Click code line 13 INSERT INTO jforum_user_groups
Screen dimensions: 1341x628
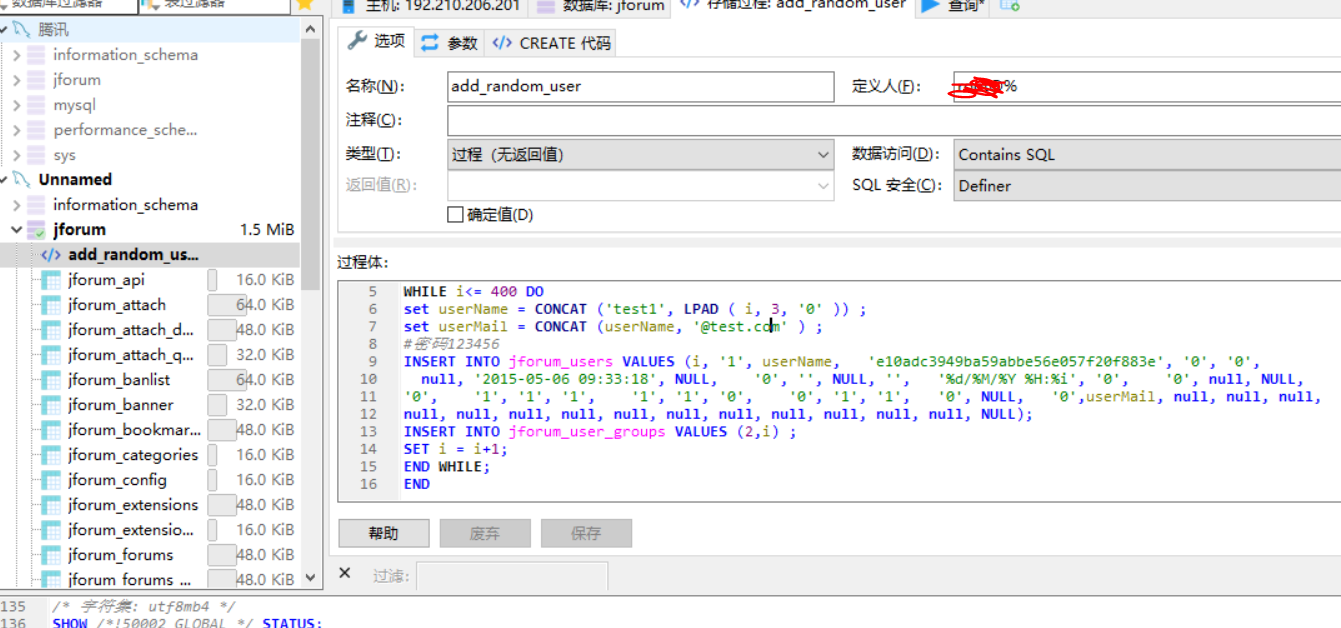[x=600, y=432]
